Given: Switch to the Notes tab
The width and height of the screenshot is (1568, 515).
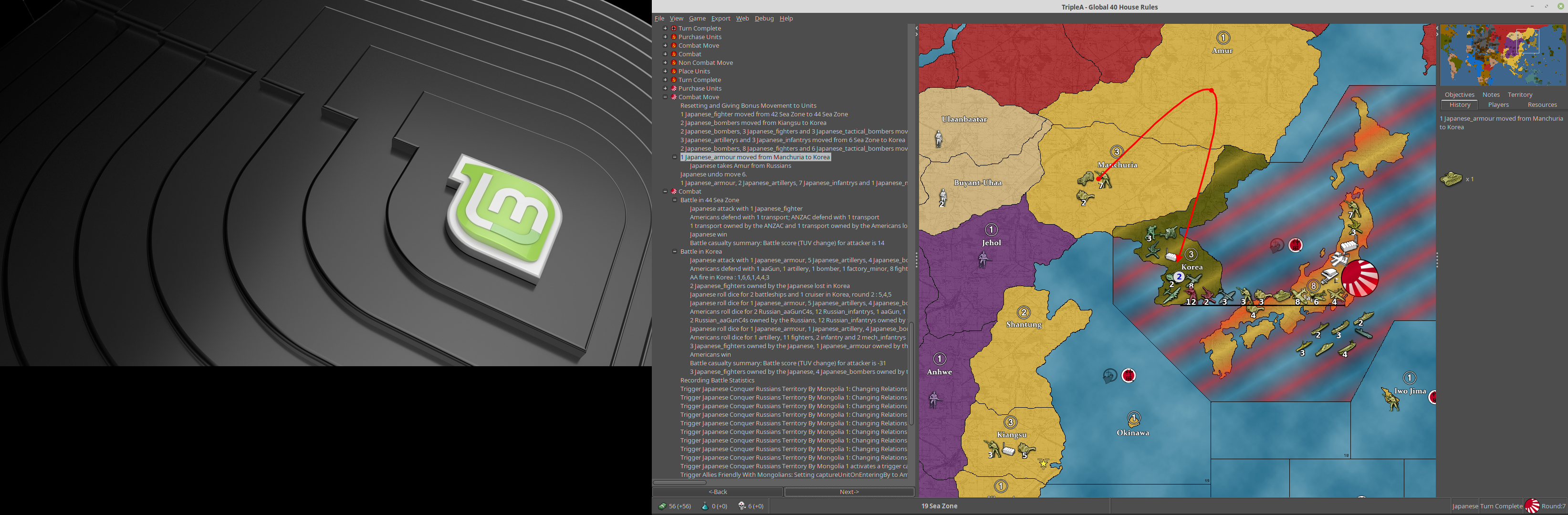Looking at the screenshot, I should pyautogui.click(x=1491, y=95).
